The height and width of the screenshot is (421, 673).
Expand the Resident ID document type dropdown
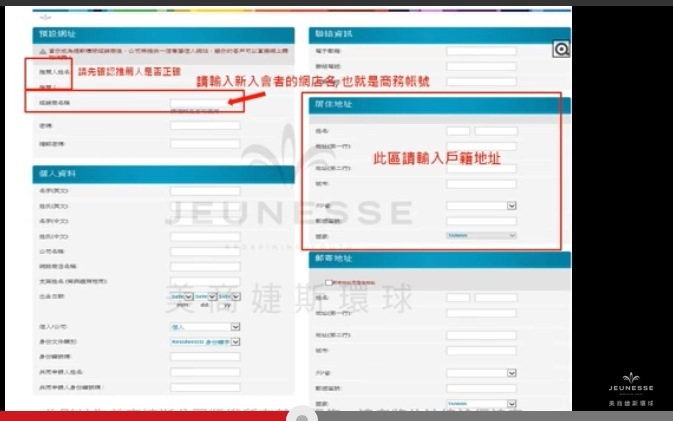click(x=205, y=342)
